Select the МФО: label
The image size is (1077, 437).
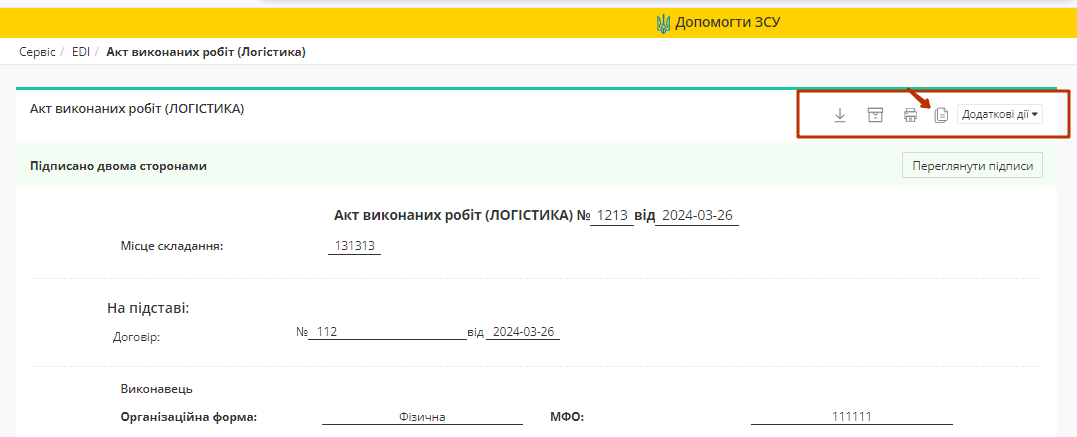tap(567, 416)
